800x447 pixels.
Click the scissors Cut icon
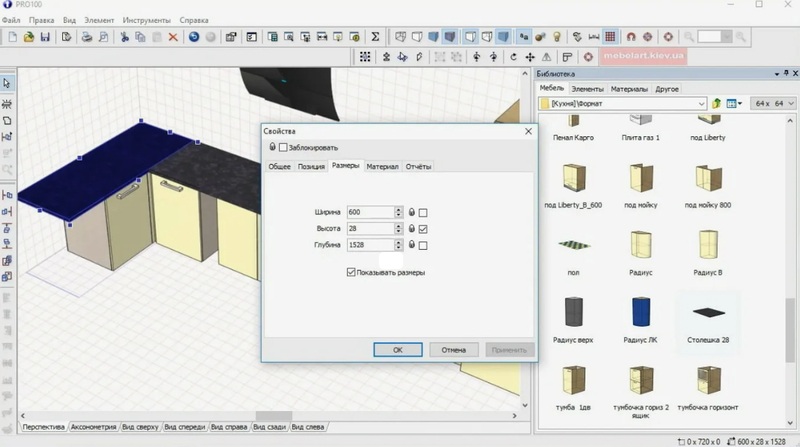pyautogui.click(x=125, y=37)
